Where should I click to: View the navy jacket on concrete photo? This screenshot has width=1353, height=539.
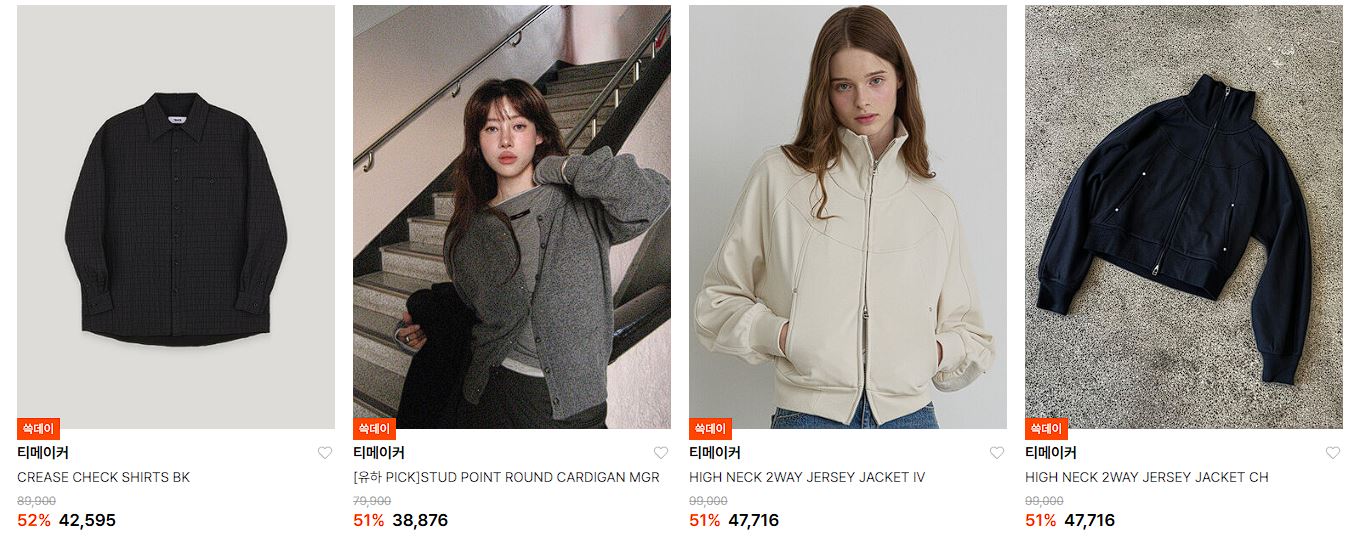(1184, 217)
